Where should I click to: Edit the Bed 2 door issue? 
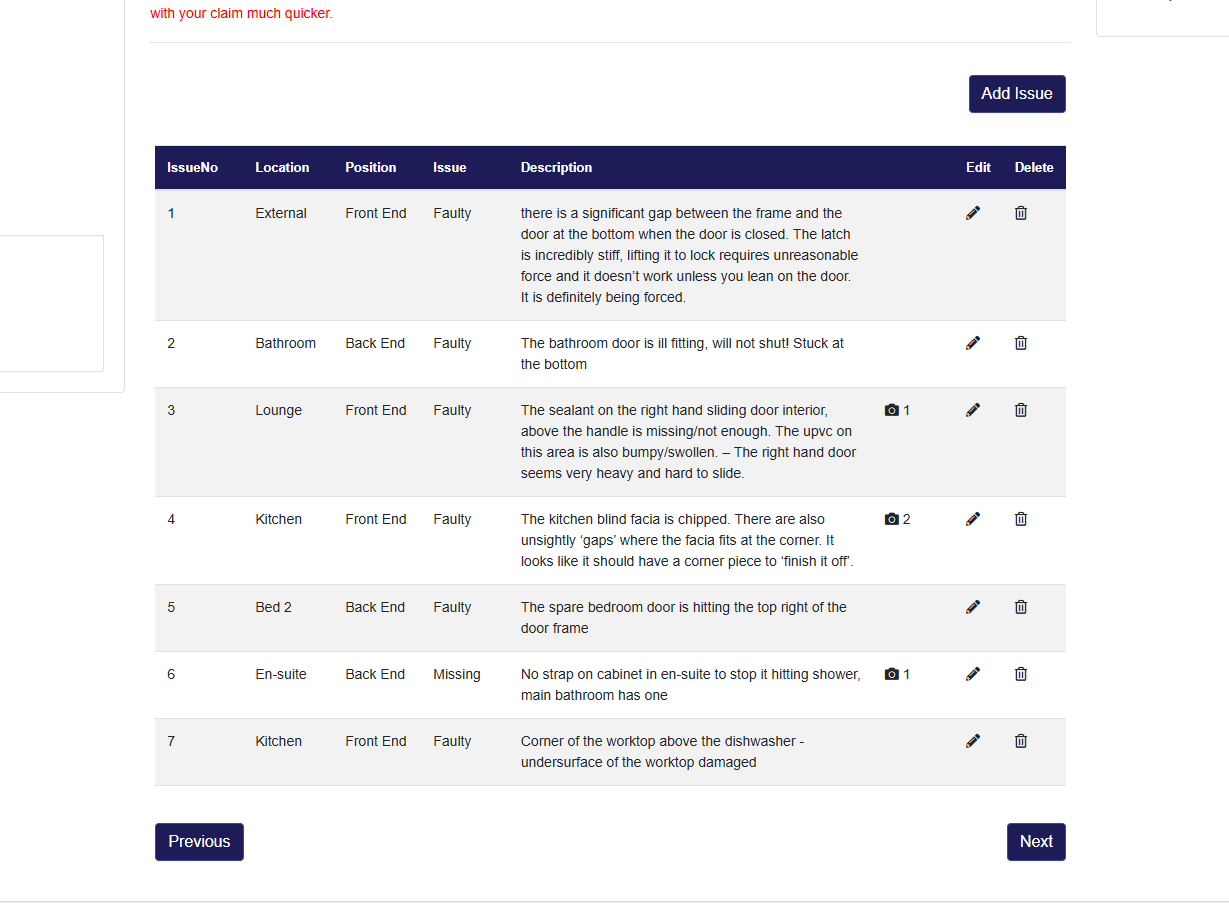[x=973, y=607]
